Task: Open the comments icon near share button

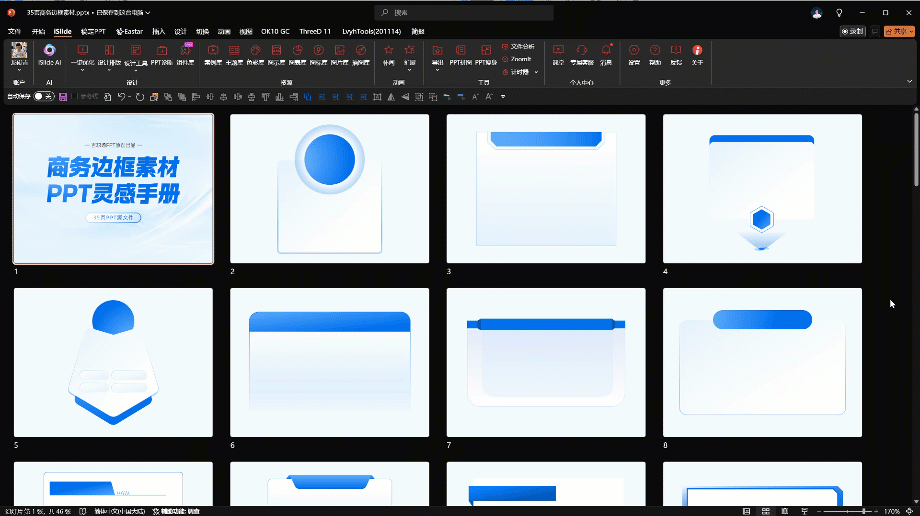Action: point(875,31)
